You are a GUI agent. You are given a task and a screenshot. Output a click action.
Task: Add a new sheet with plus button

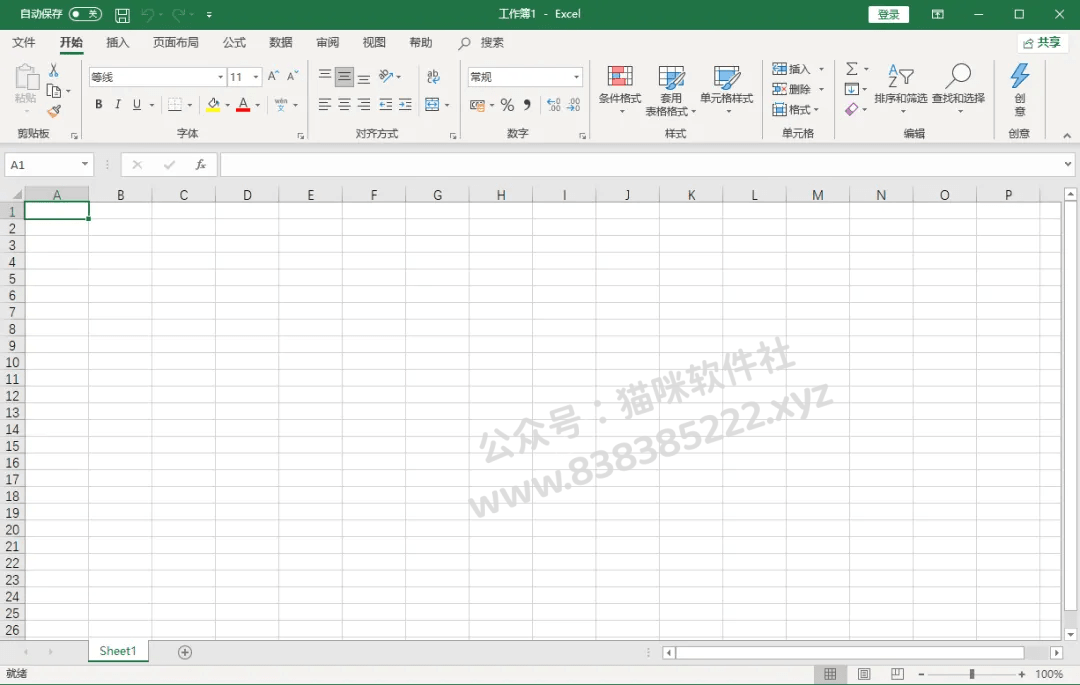(185, 652)
